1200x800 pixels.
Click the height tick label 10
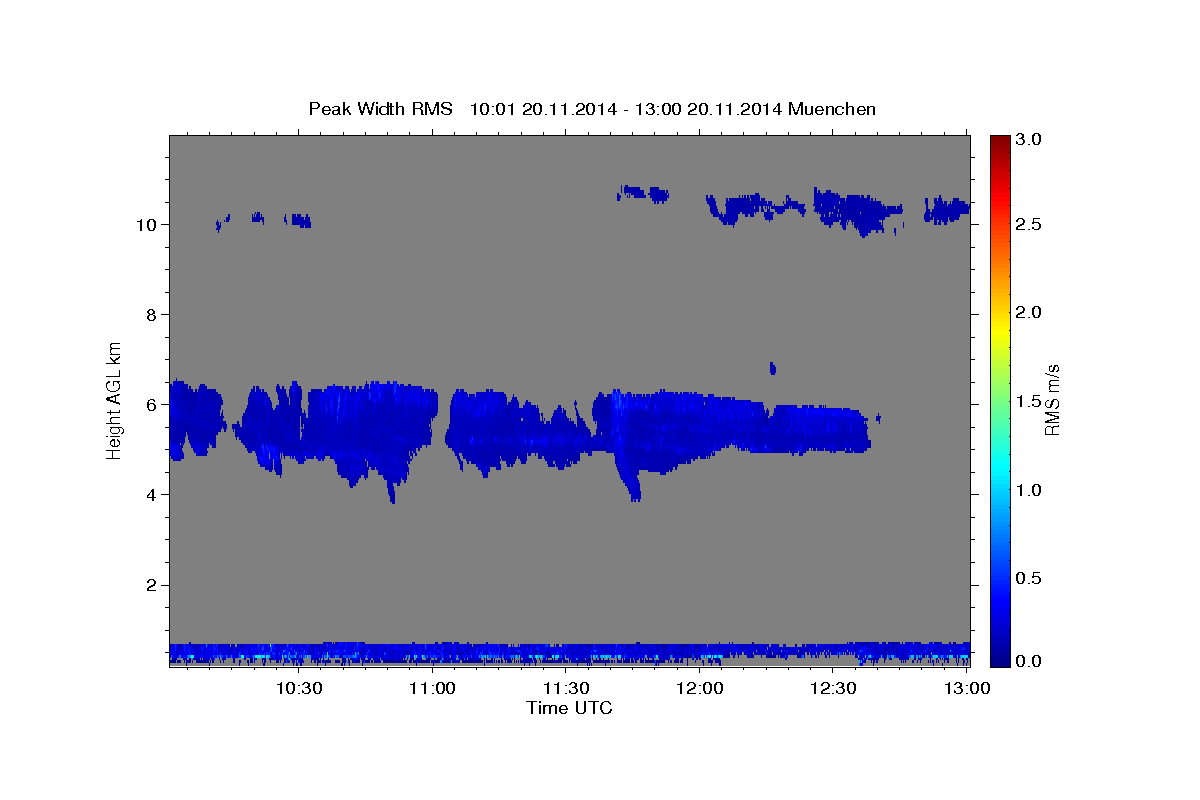(x=149, y=225)
